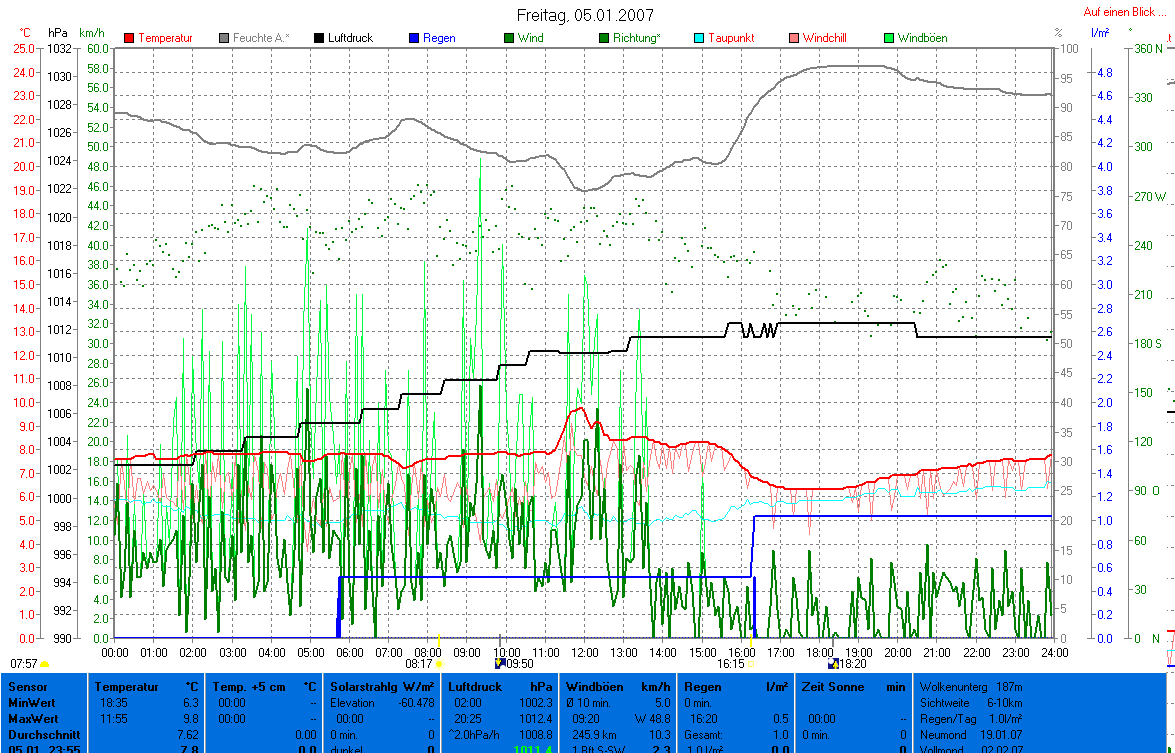Click the Regen l/m² panel header
This screenshot has width=1175, height=753.
(x=732, y=687)
